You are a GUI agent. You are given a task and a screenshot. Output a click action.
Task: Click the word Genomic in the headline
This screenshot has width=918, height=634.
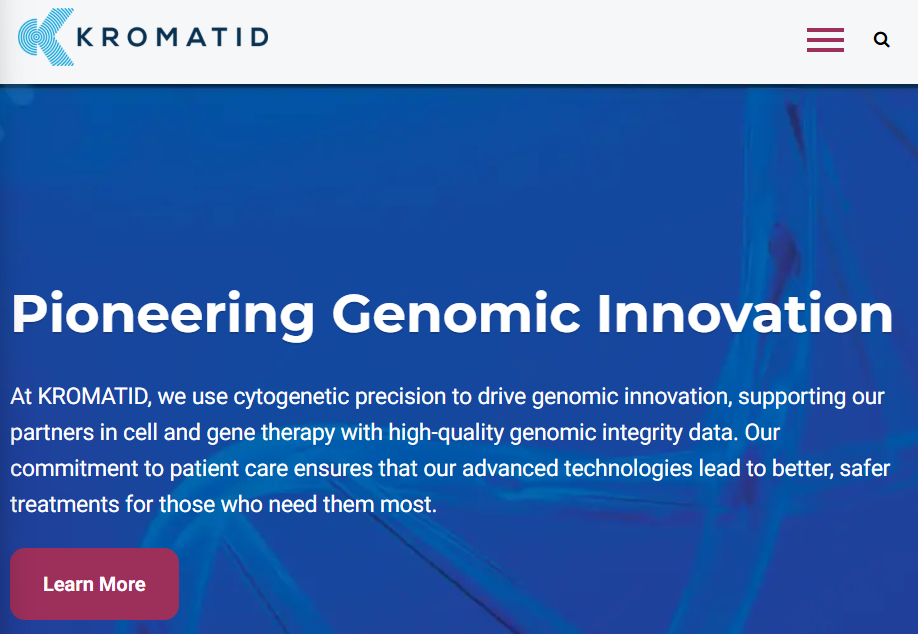point(456,314)
